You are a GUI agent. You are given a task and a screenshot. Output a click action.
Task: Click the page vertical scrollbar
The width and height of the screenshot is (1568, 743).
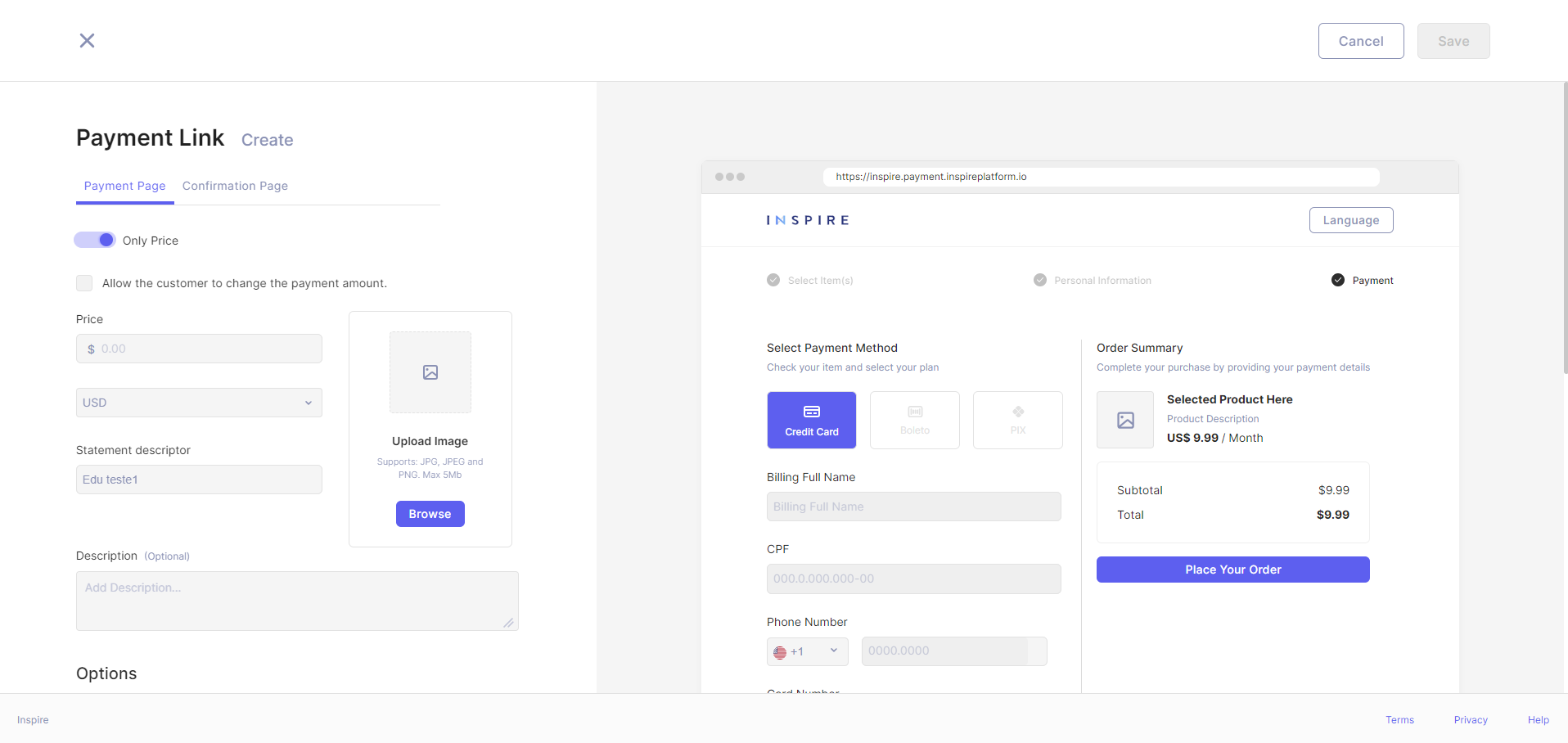(x=1565, y=229)
